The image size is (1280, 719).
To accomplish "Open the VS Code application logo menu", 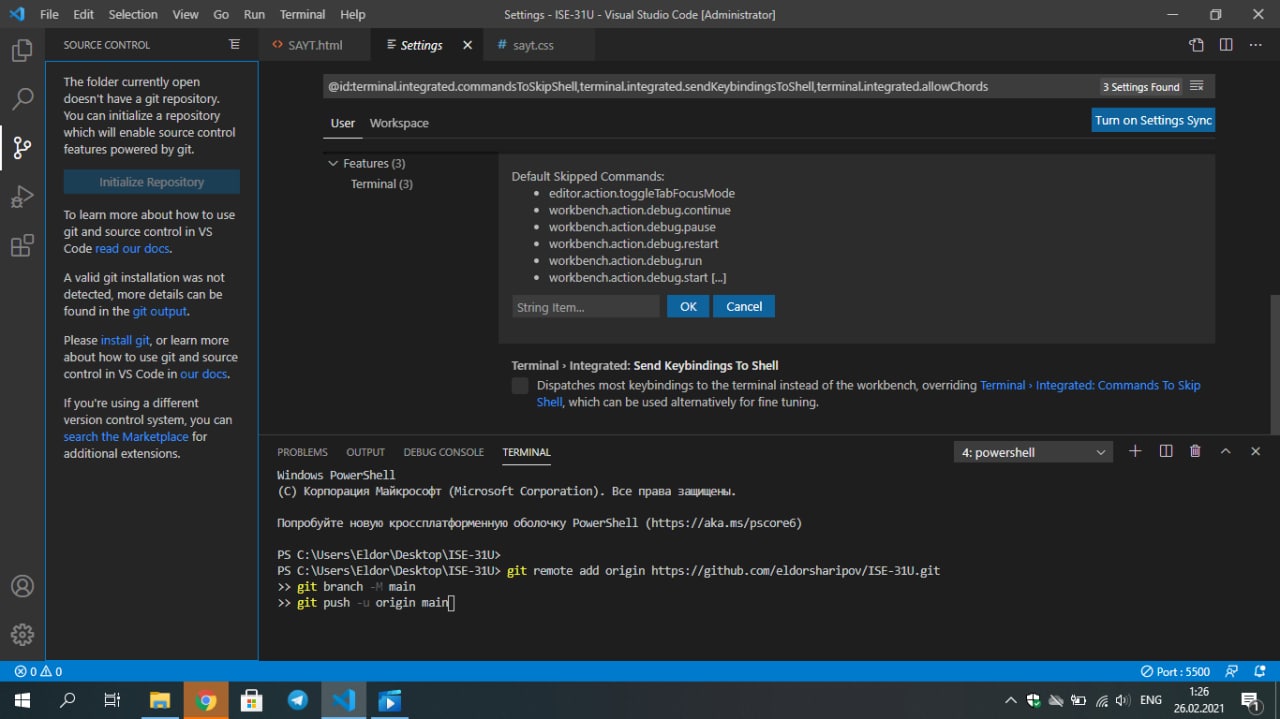I will pyautogui.click(x=16, y=14).
